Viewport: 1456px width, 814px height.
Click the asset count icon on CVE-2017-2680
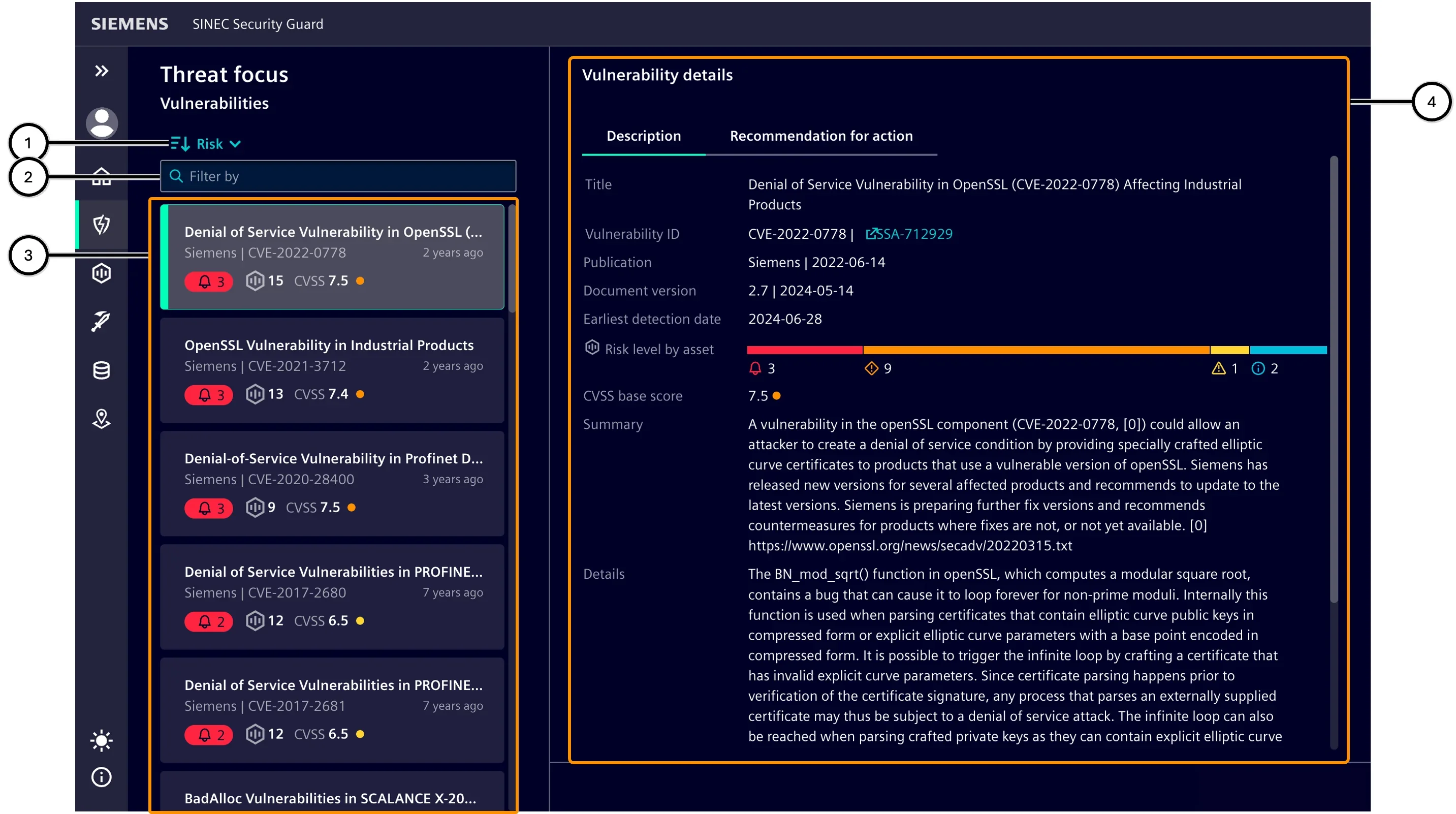(x=255, y=621)
